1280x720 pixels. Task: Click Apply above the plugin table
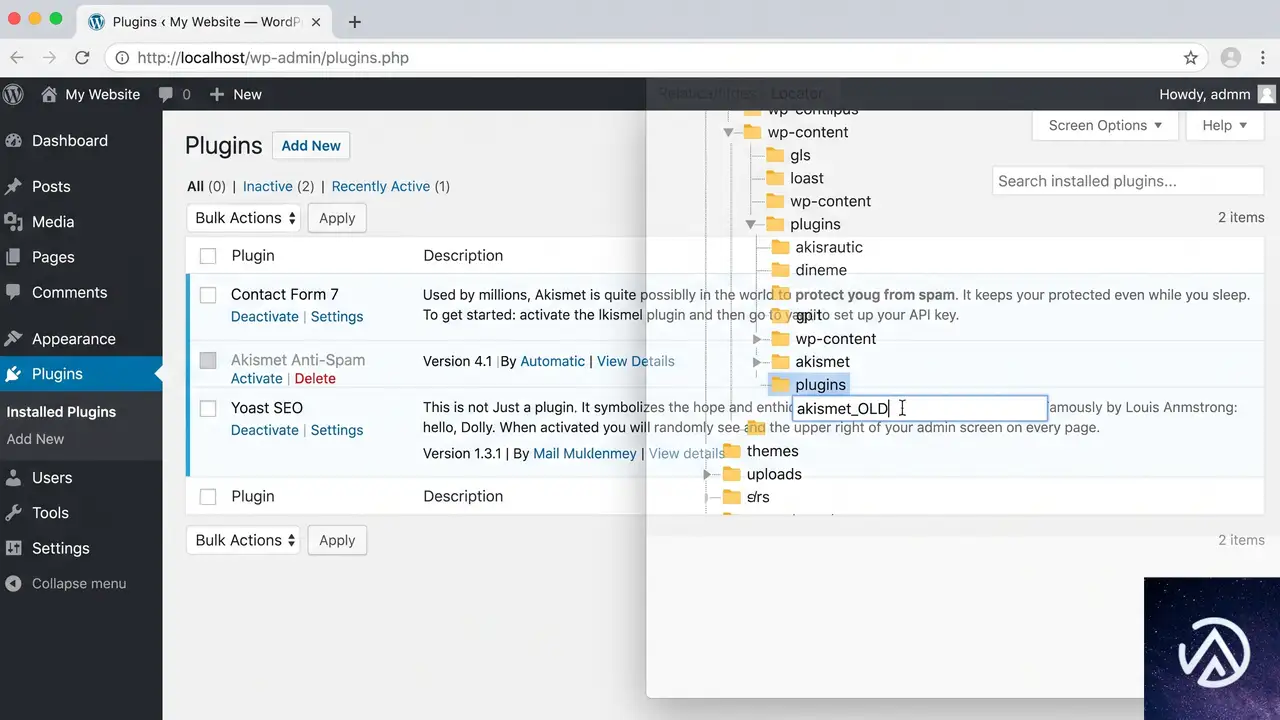[x=337, y=218]
